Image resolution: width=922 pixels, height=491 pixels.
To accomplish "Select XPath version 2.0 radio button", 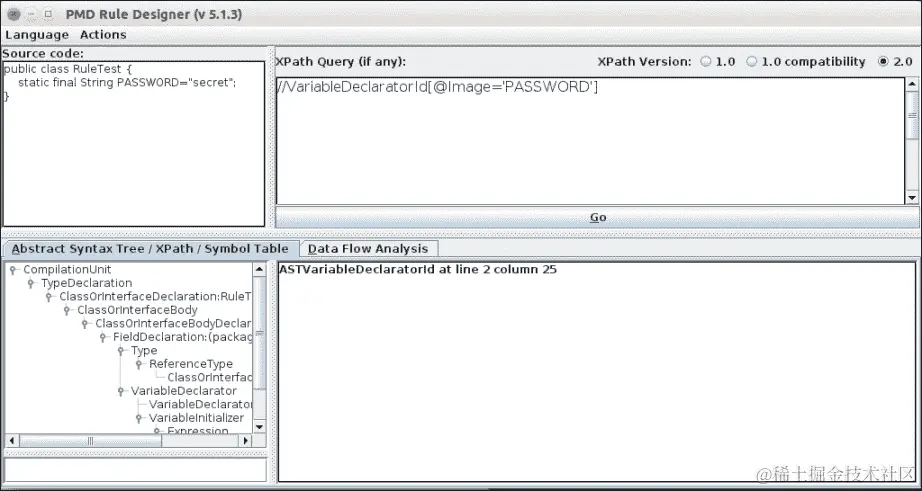I will point(883,62).
